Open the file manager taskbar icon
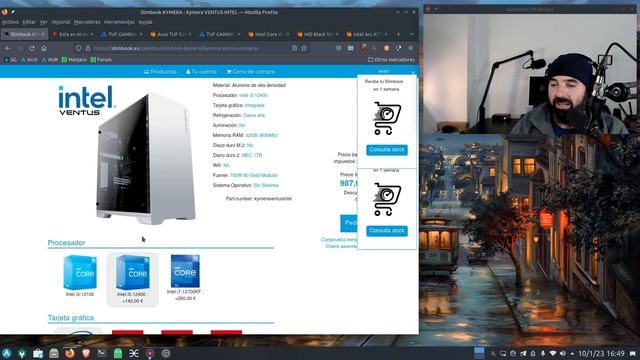 pos(54,353)
